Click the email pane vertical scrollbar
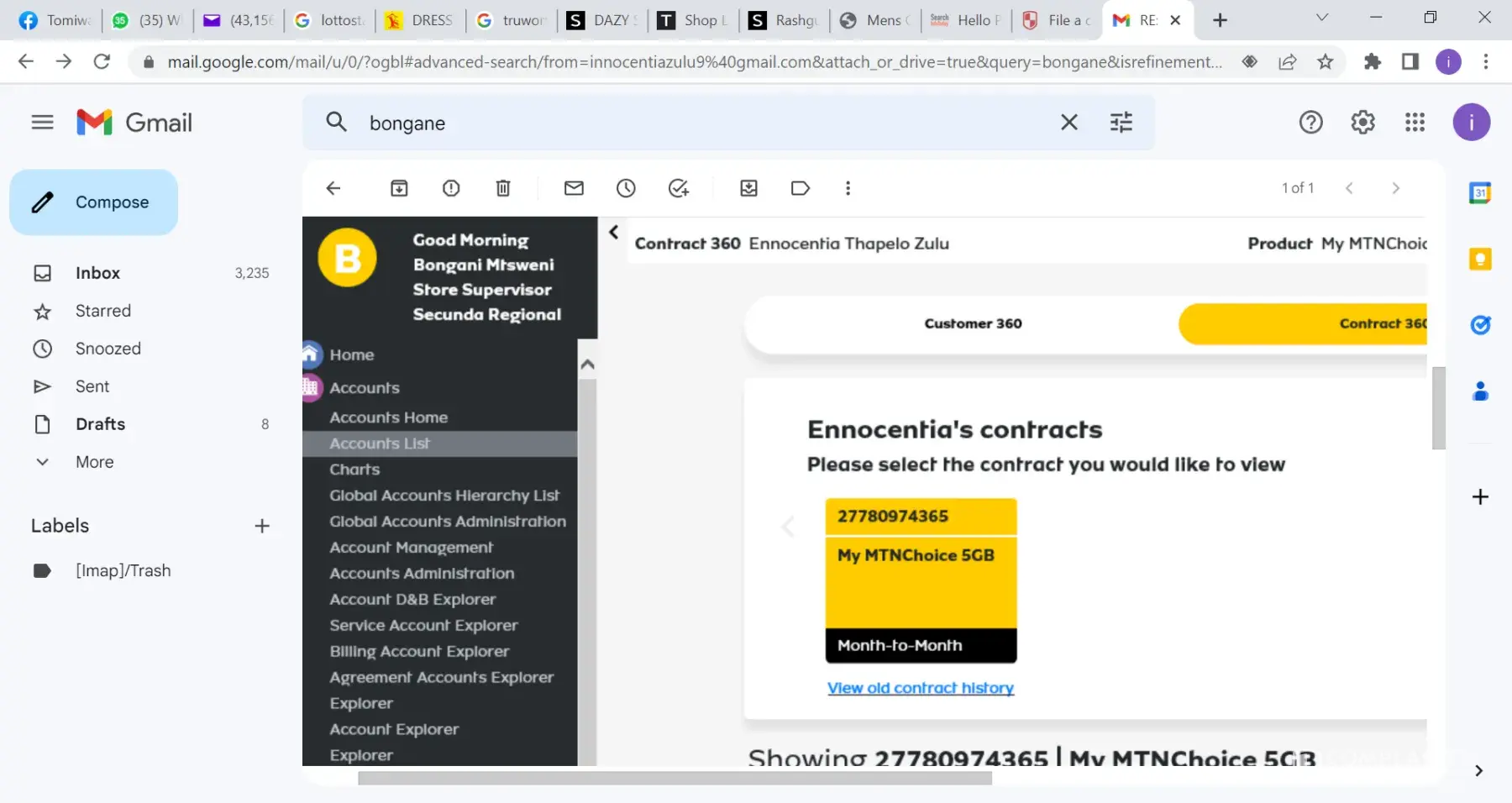This screenshot has width=1512, height=803. (1438, 408)
